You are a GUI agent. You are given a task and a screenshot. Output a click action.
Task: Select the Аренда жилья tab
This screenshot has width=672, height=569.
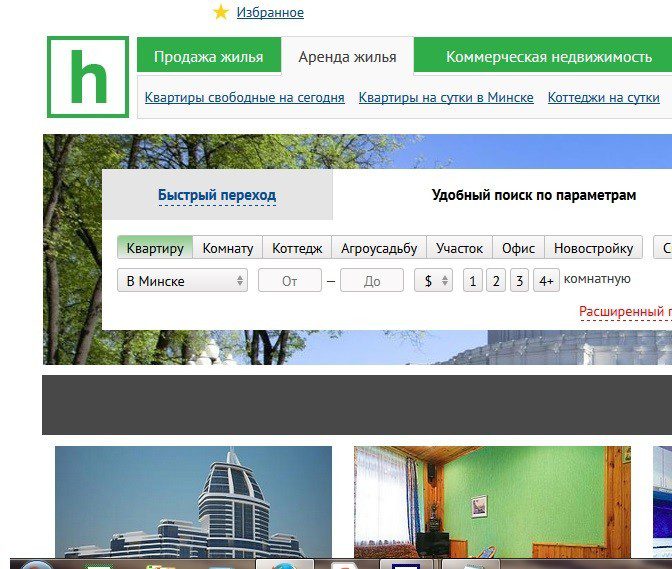click(x=347, y=57)
